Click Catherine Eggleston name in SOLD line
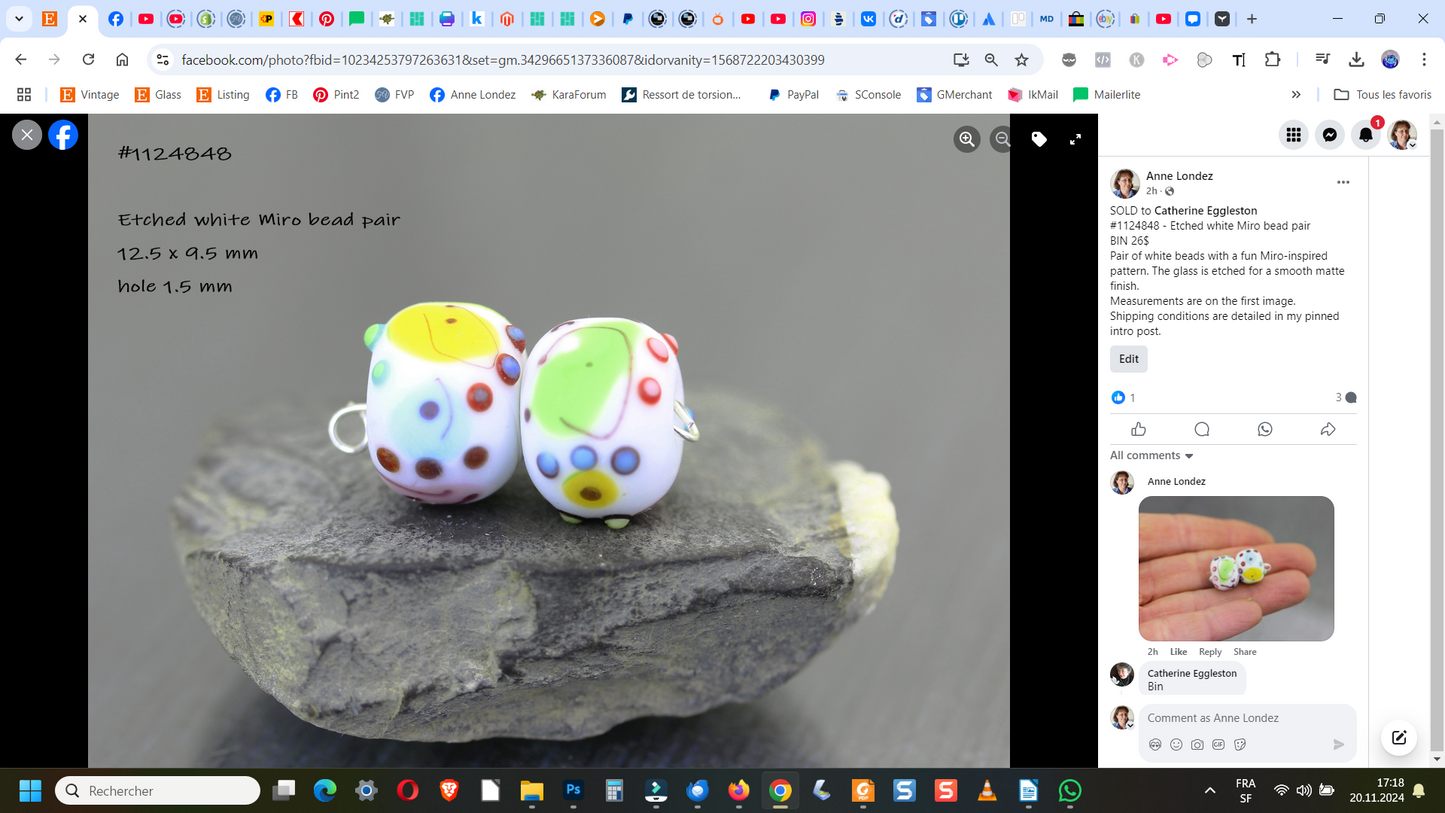The image size is (1445, 813). (1205, 211)
